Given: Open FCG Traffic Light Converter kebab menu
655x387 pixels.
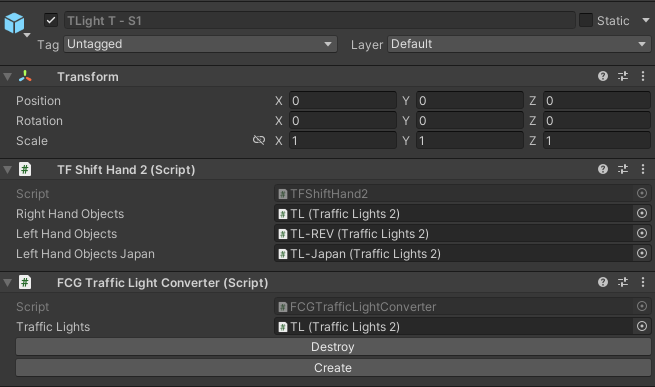Looking at the screenshot, I should (643, 282).
